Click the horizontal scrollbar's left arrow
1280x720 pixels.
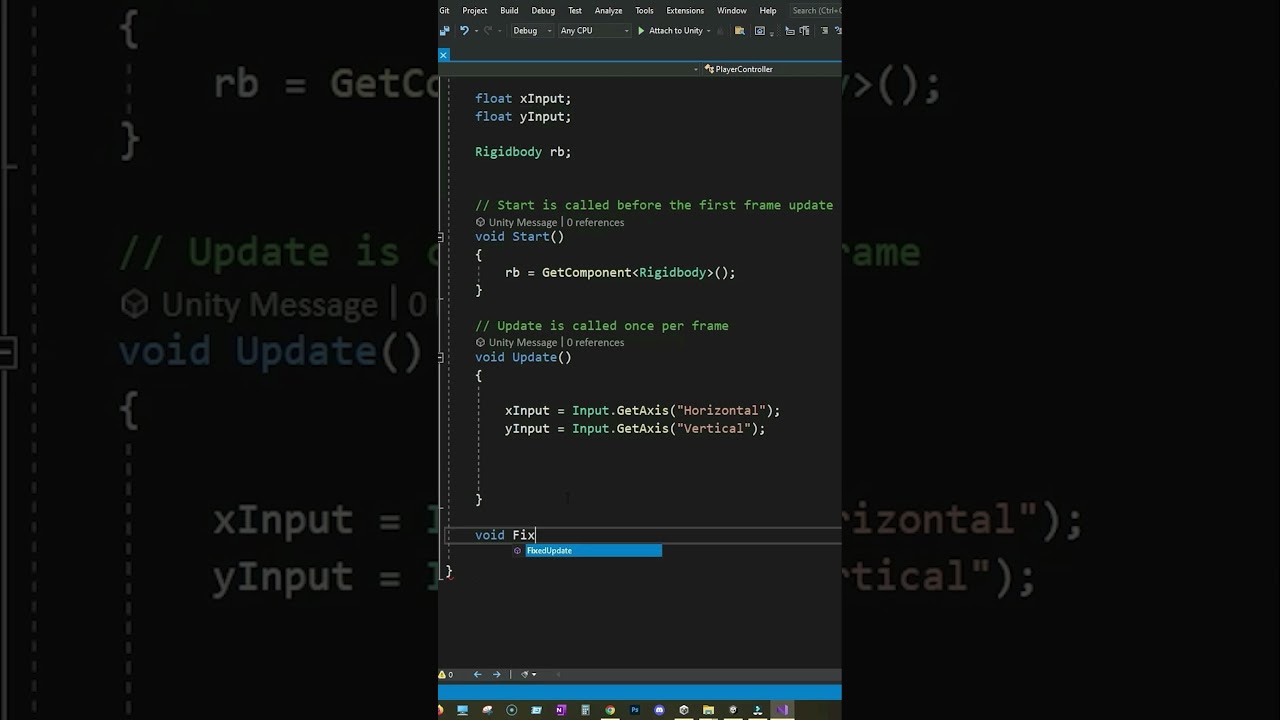pyautogui.click(x=558, y=674)
